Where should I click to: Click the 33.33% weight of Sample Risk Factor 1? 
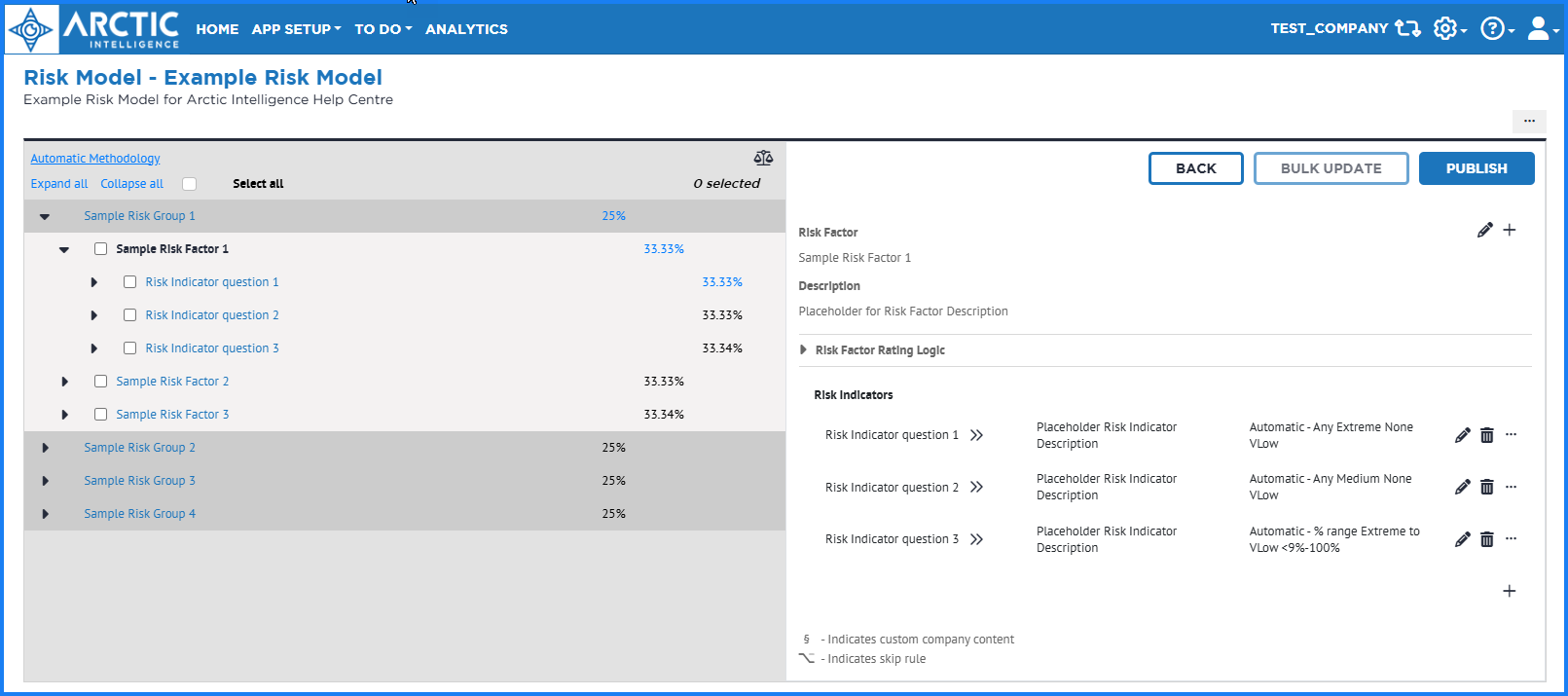[x=664, y=249]
